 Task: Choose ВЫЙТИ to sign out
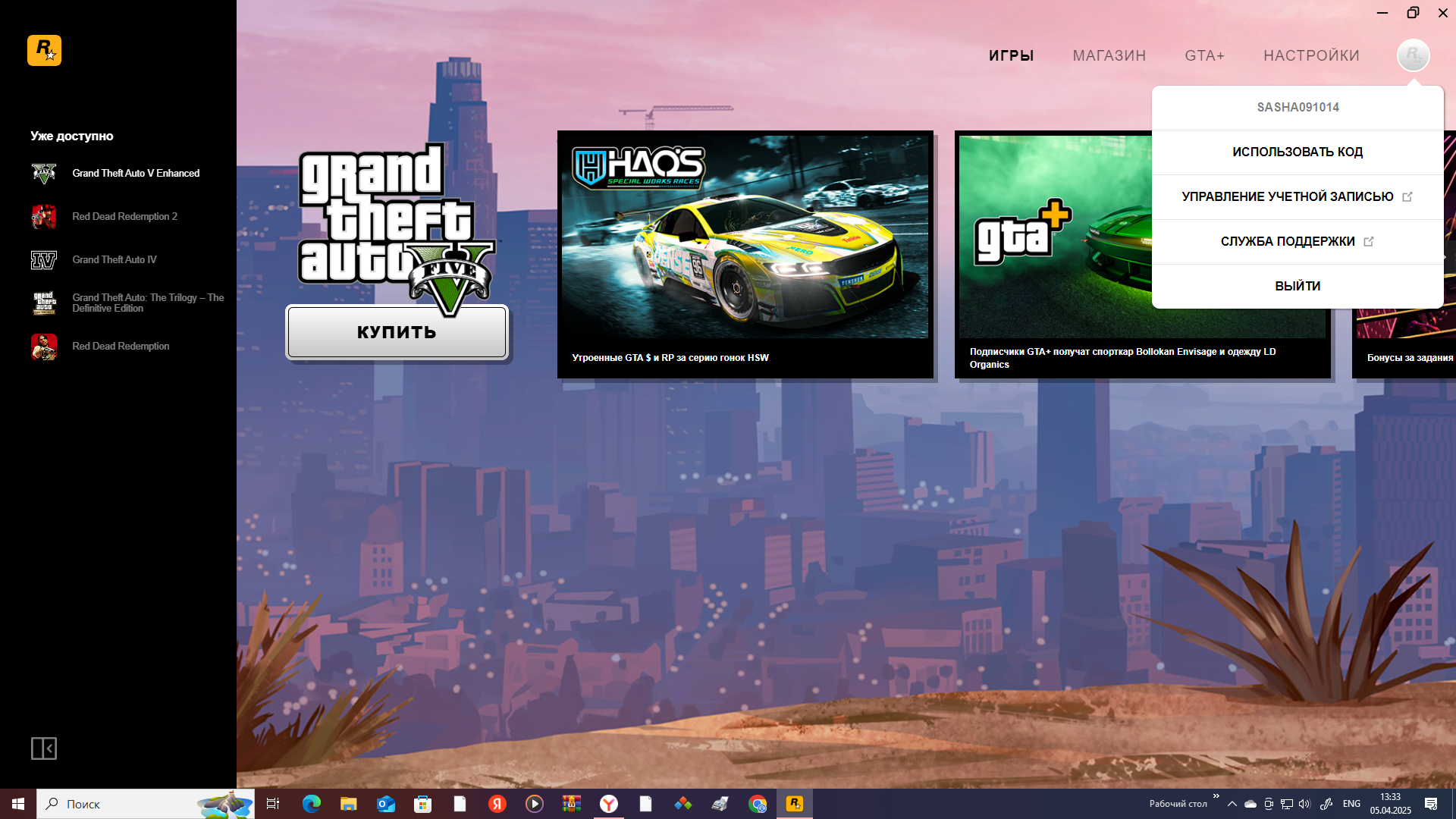pos(1298,286)
